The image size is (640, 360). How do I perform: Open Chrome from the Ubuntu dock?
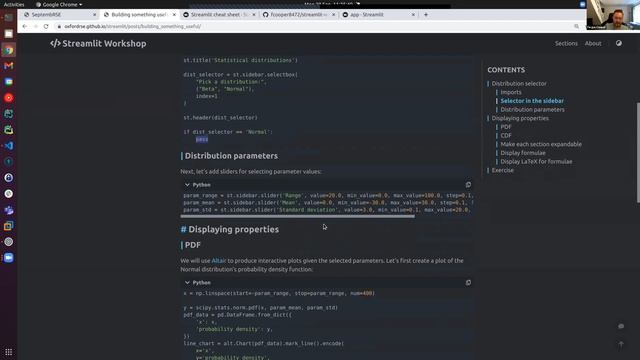click(x=9, y=50)
